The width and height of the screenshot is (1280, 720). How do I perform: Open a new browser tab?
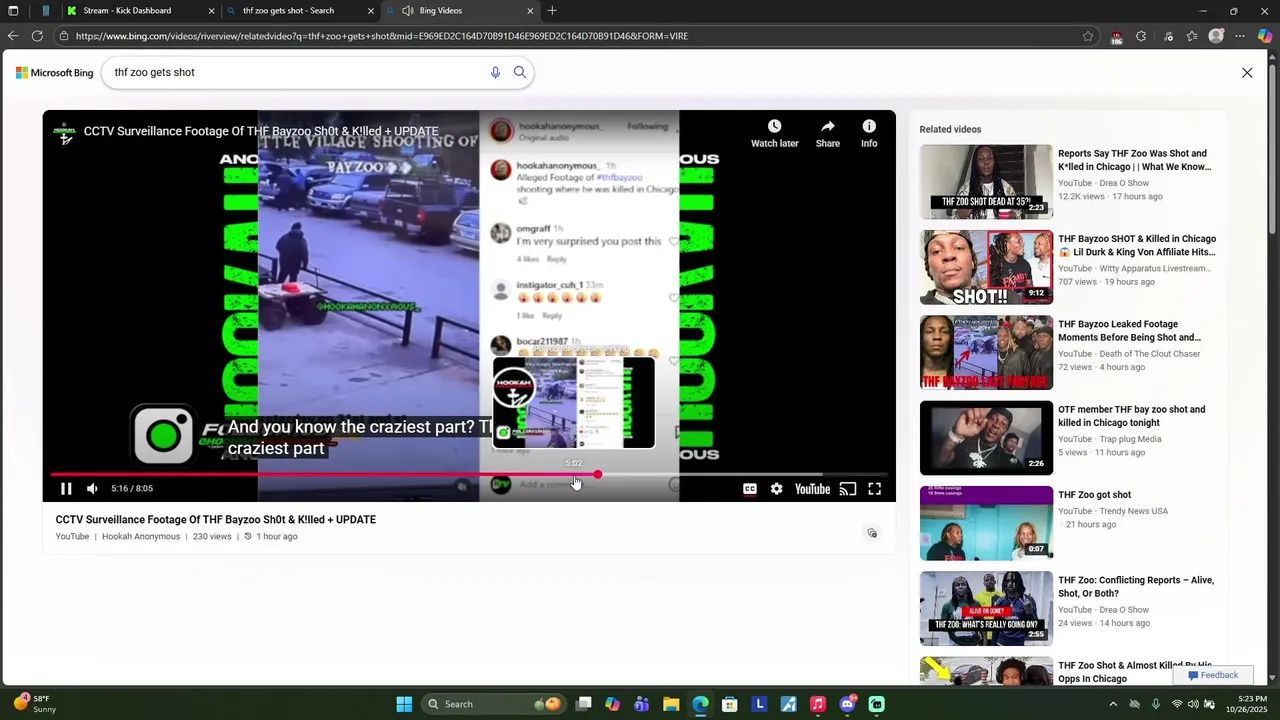[552, 11]
